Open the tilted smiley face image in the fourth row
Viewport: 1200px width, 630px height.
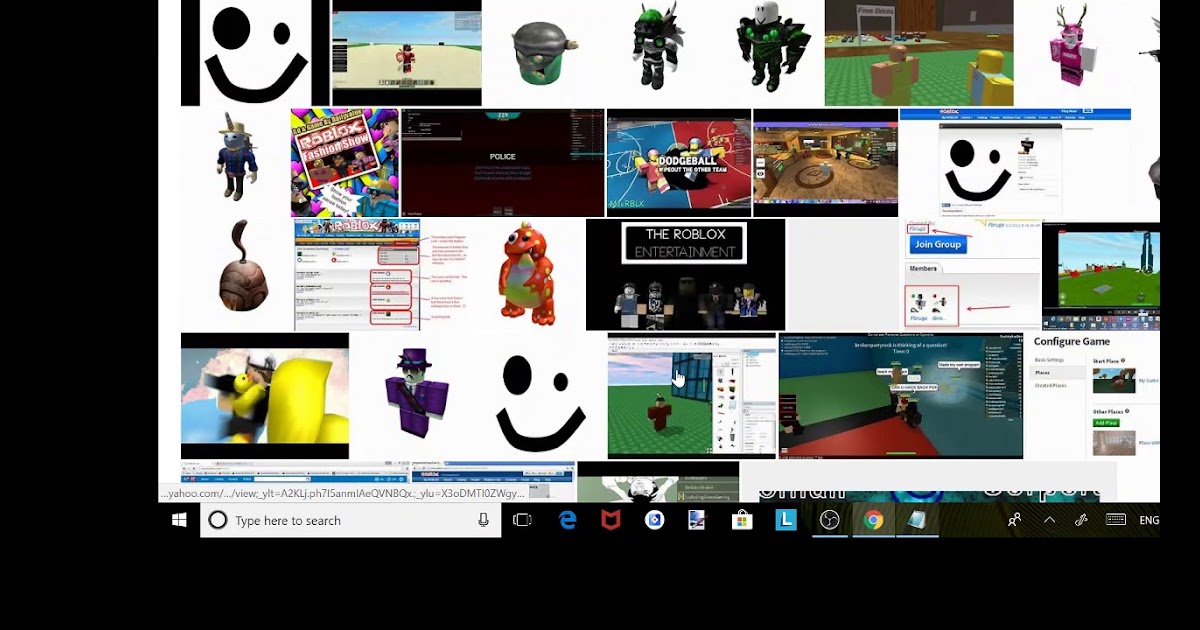coord(540,402)
